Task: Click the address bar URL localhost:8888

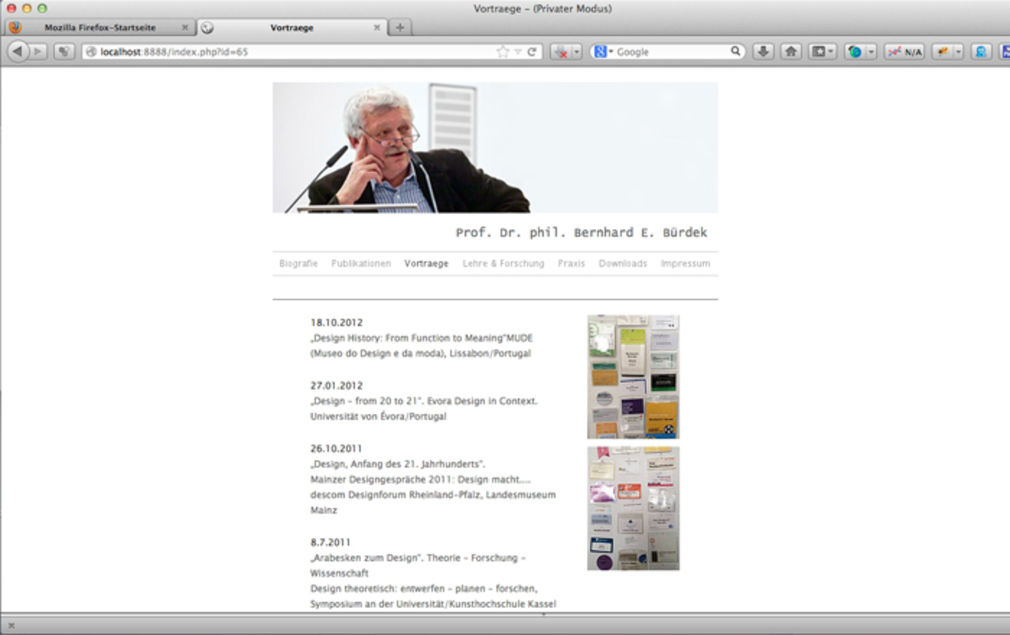Action: (174, 52)
